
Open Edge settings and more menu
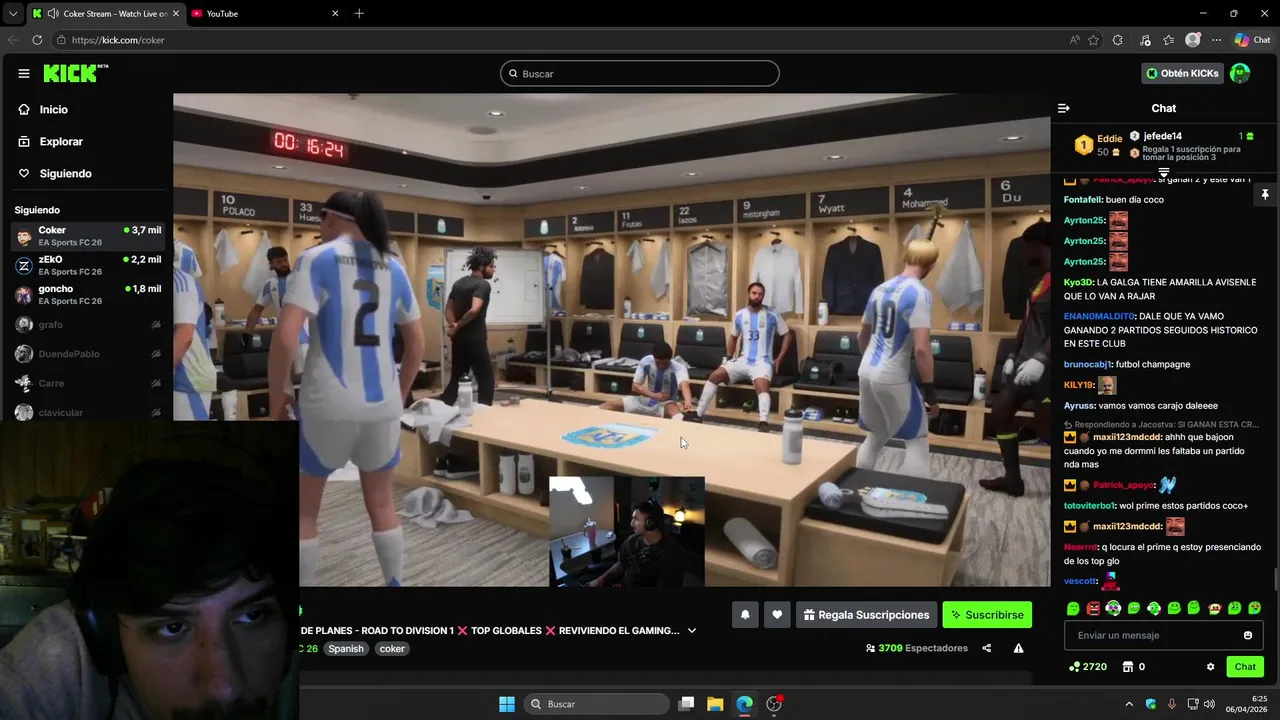click(x=1216, y=40)
